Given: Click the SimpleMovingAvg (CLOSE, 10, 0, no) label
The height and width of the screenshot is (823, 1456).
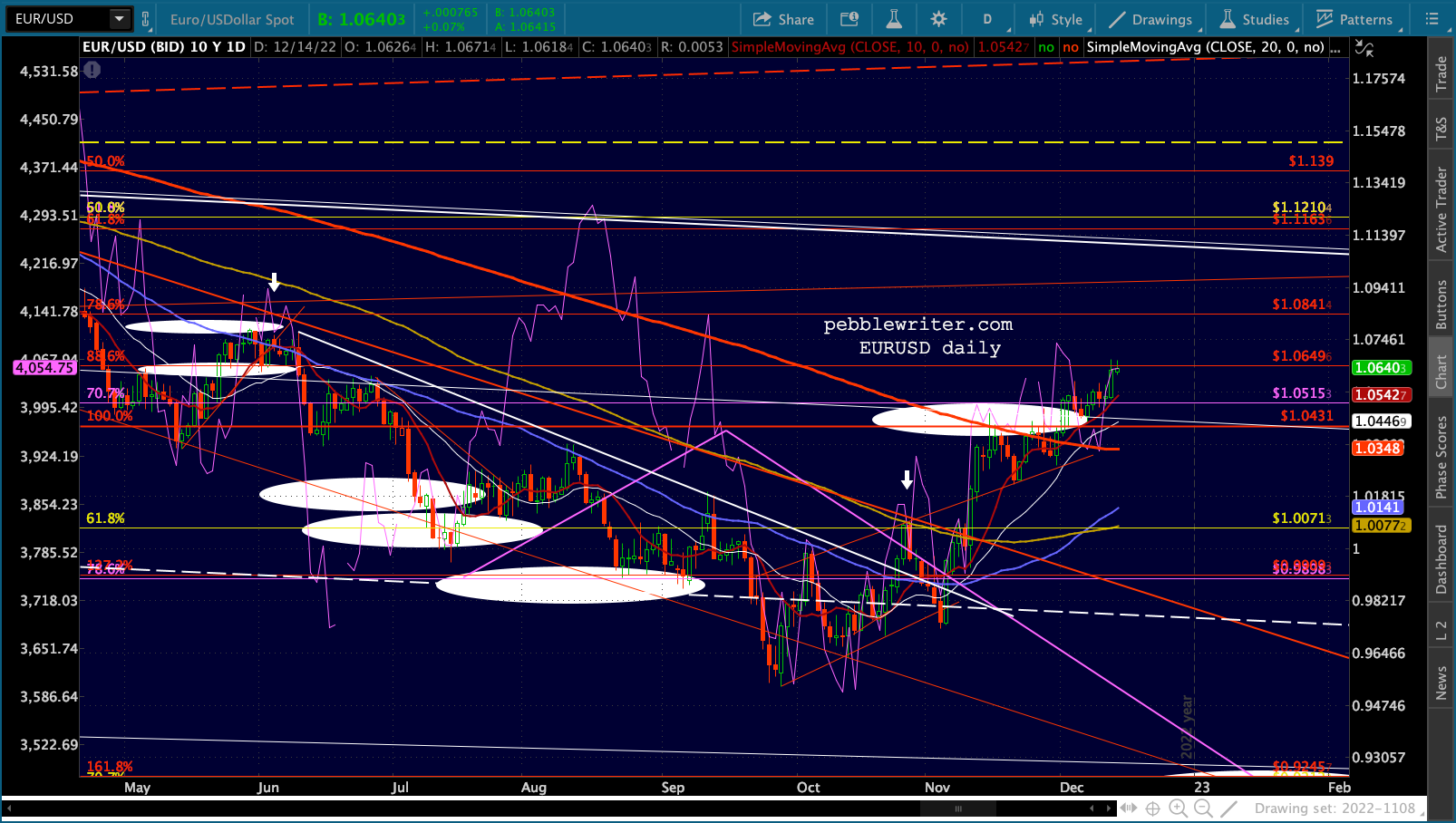Looking at the screenshot, I should pos(850,47).
